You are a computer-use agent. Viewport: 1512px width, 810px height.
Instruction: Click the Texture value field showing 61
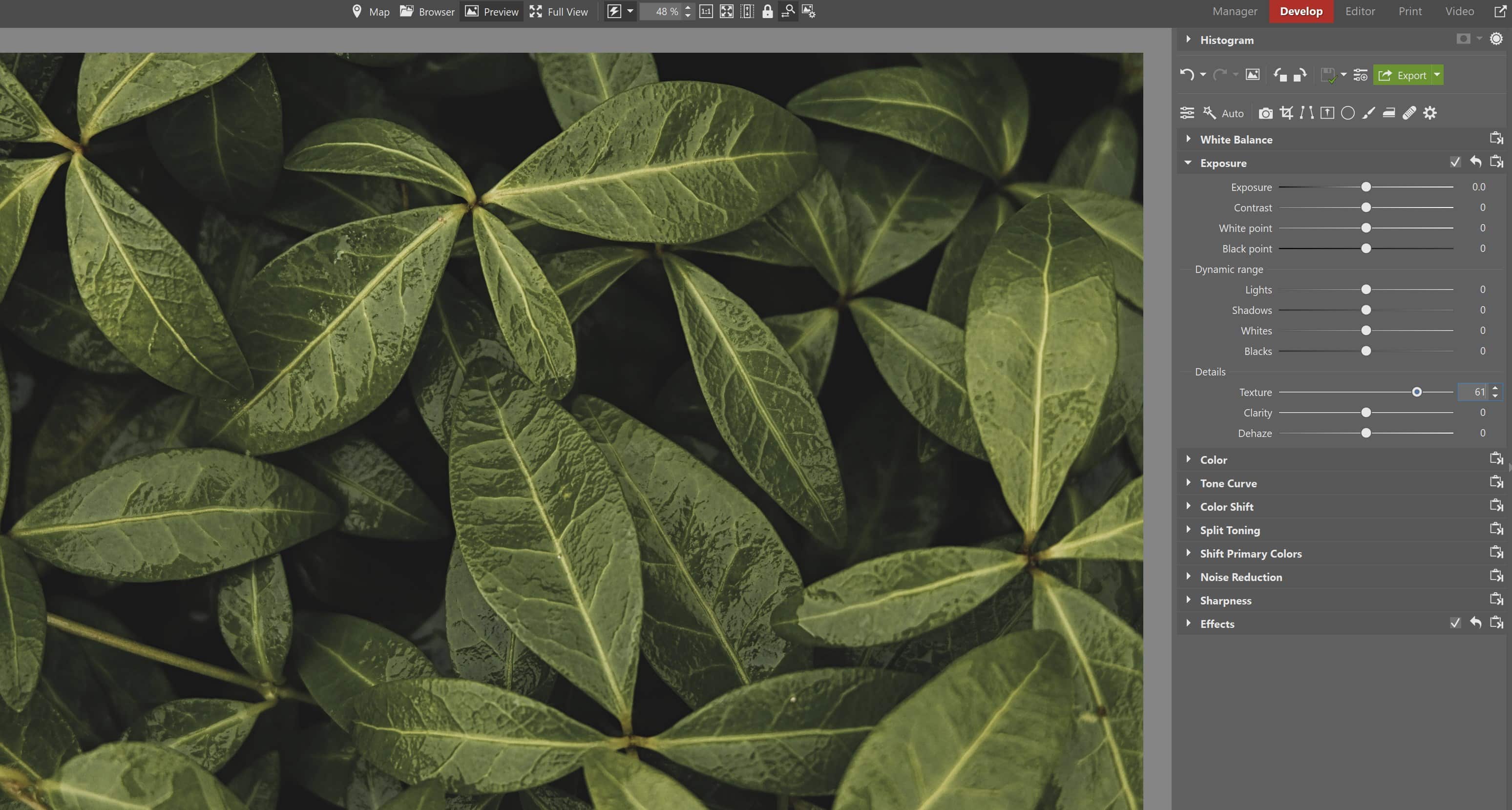(1473, 392)
